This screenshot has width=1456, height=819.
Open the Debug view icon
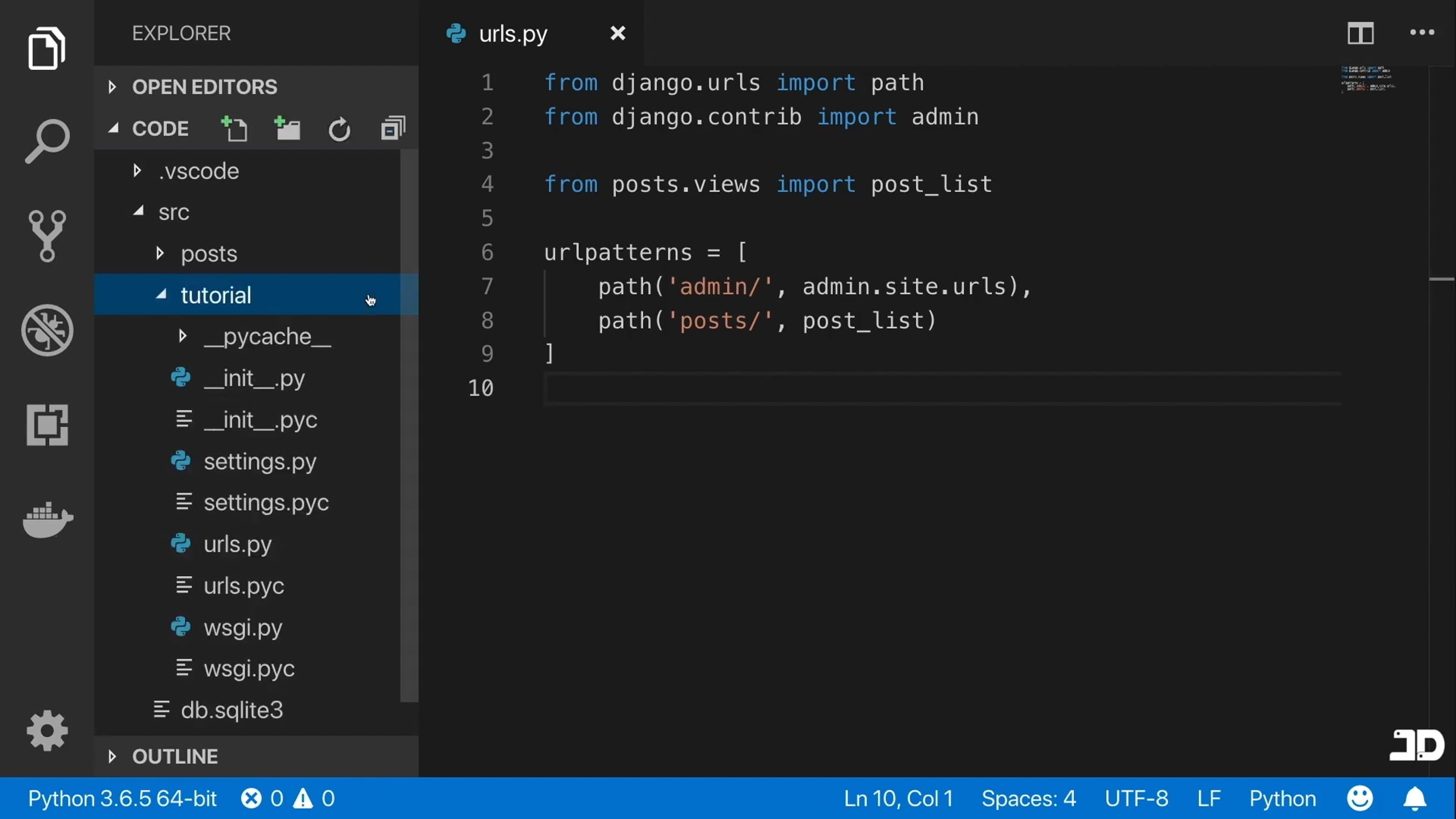(47, 330)
